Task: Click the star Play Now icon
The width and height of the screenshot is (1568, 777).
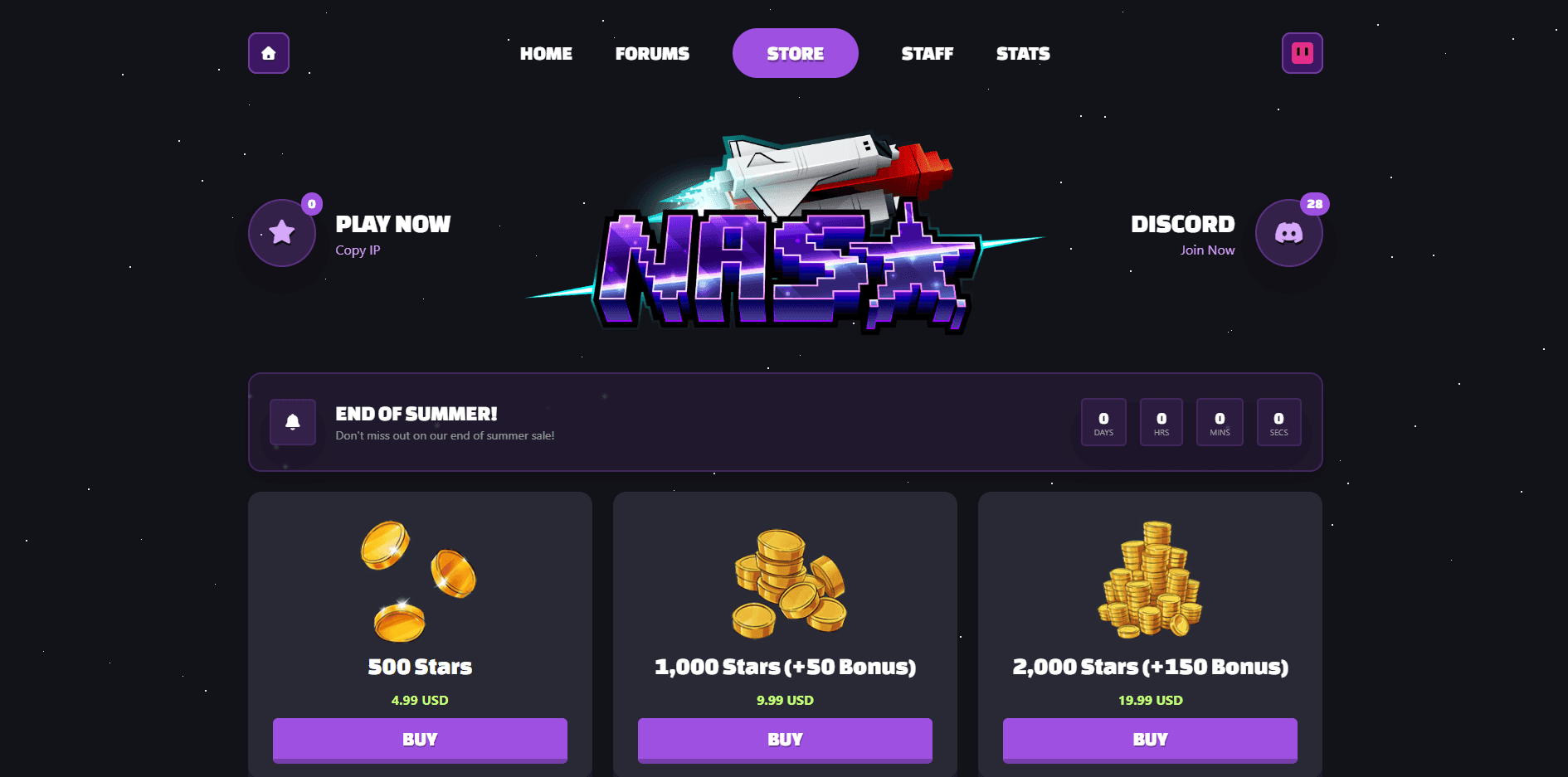Action: [x=282, y=233]
